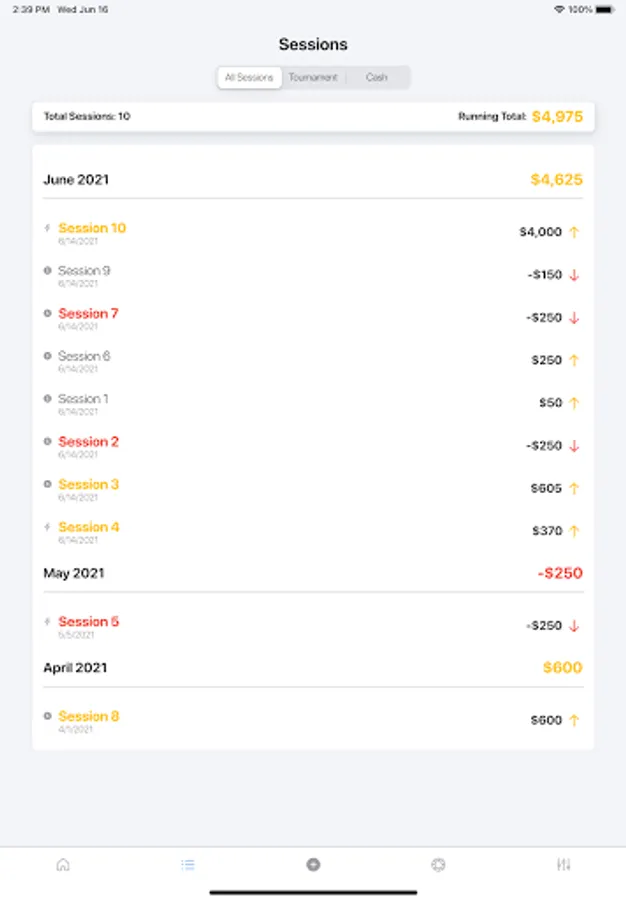Screen dimensions: 626x900
Task: Tap the Running Total $4,975 value
Action: (x=557, y=117)
